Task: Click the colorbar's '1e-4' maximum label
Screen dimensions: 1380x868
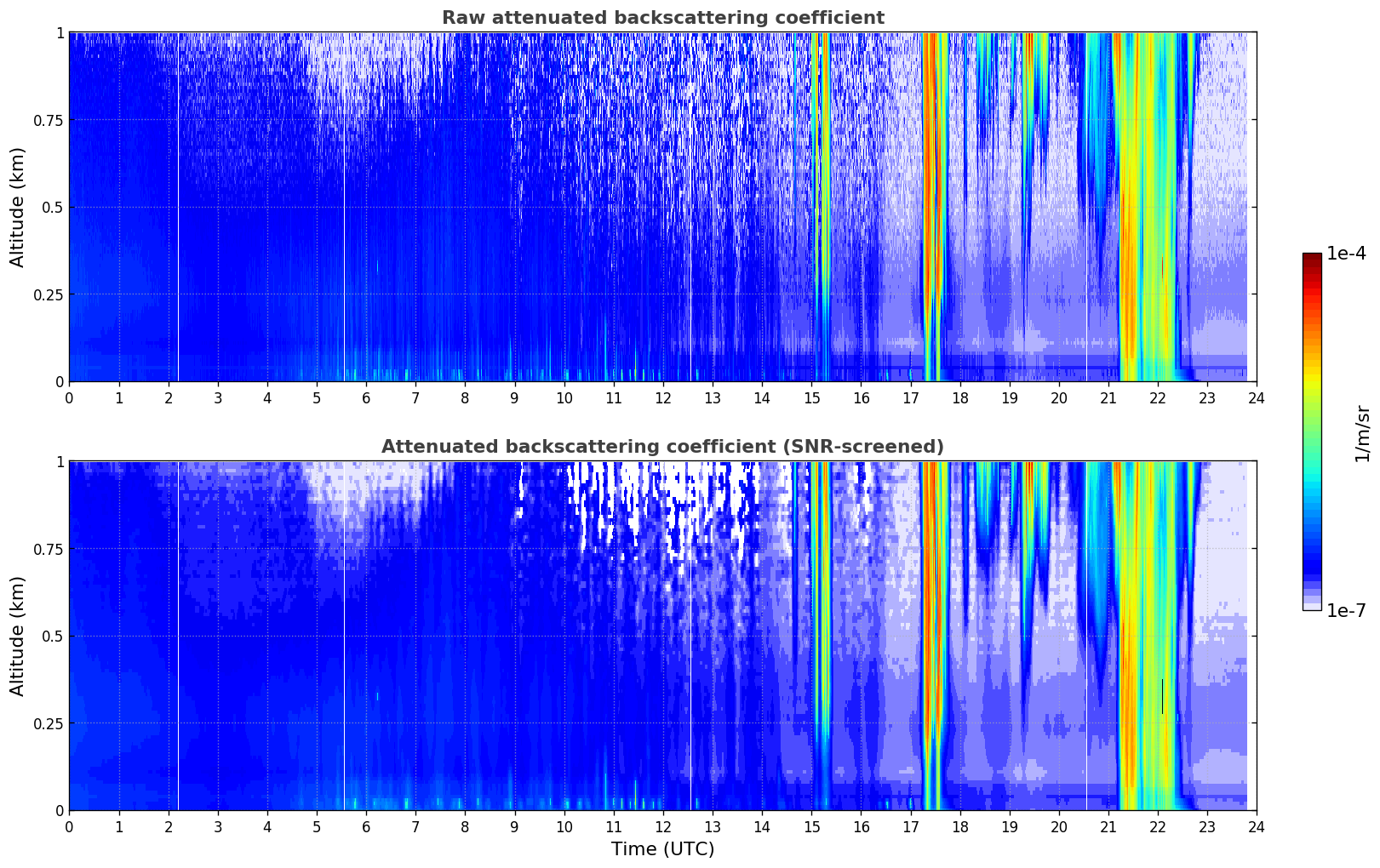Action: pyautogui.click(x=1346, y=254)
